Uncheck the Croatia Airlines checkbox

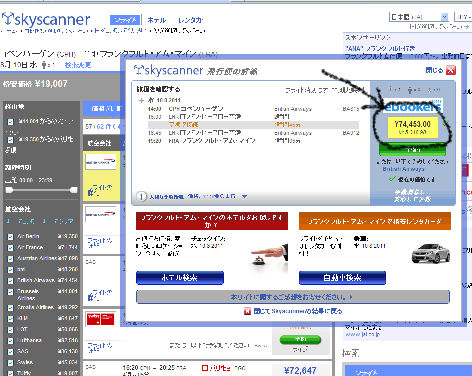tap(10, 308)
